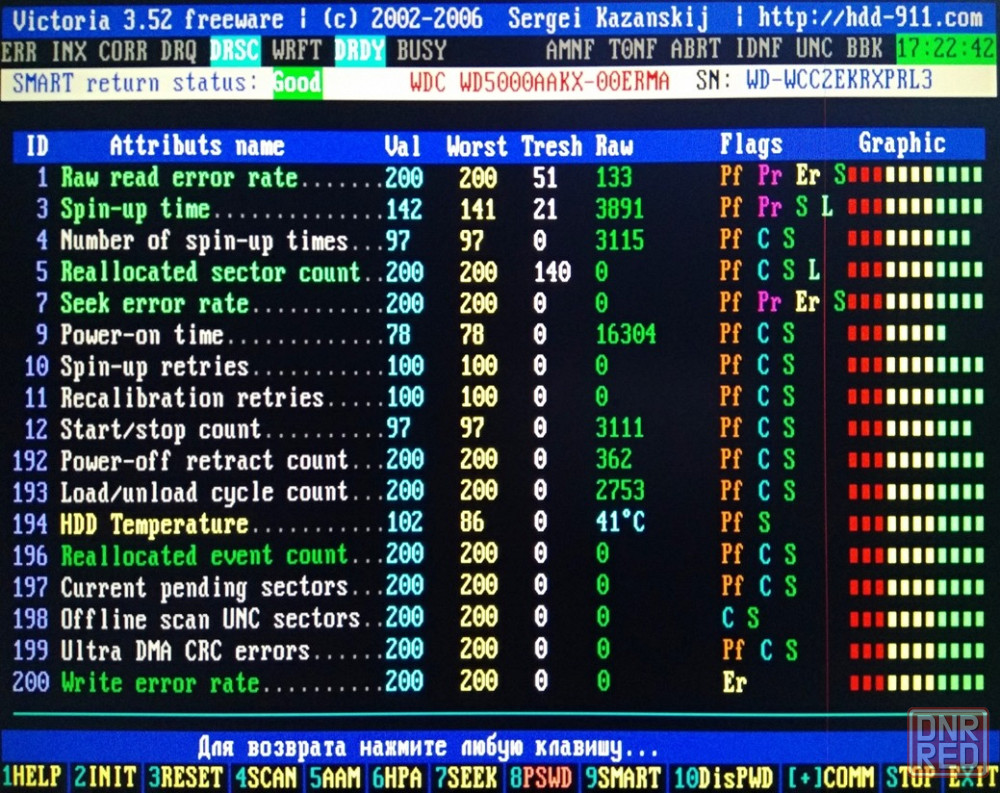
Task: Click the highlighted DRDY status indicator
Action: click(x=359, y=50)
